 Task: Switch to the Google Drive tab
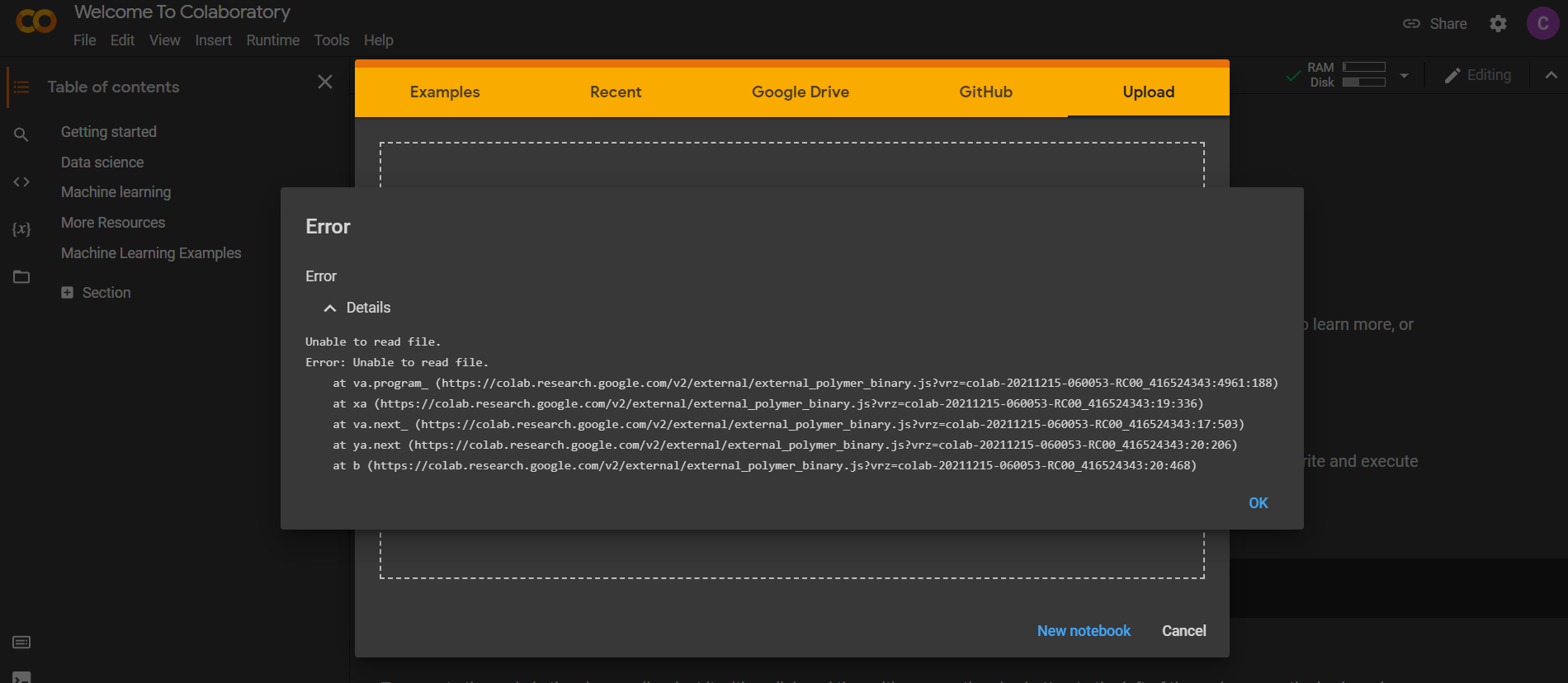(801, 92)
